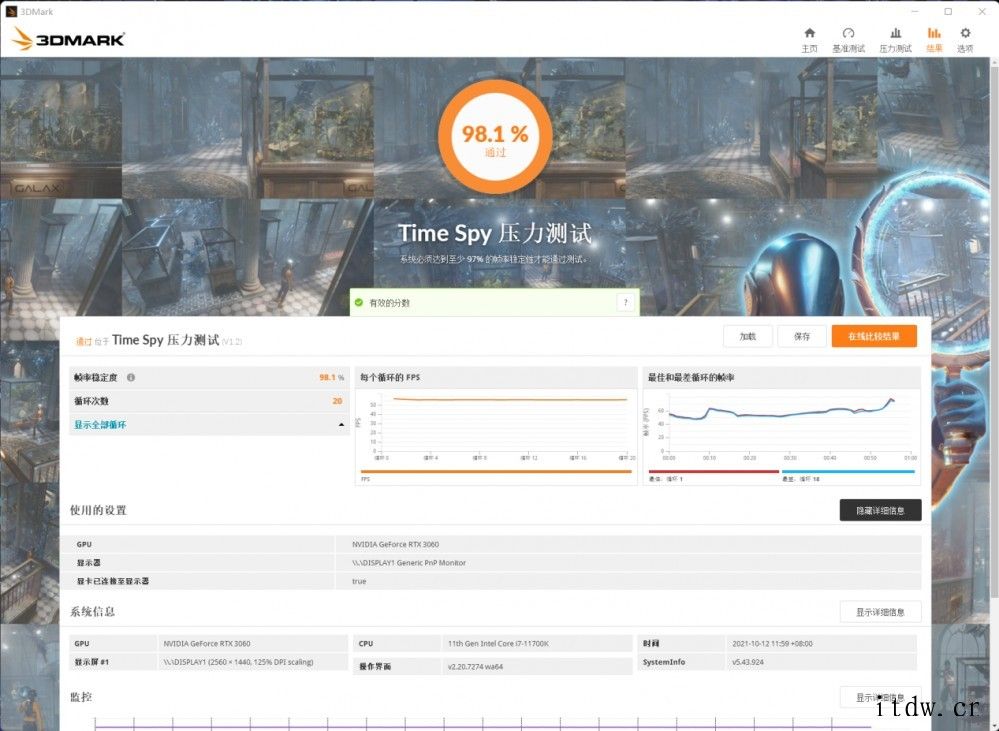Click the time value 2021-10-12 11:59 +08:00
This screenshot has height=731, width=999.
click(x=772, y=644)
